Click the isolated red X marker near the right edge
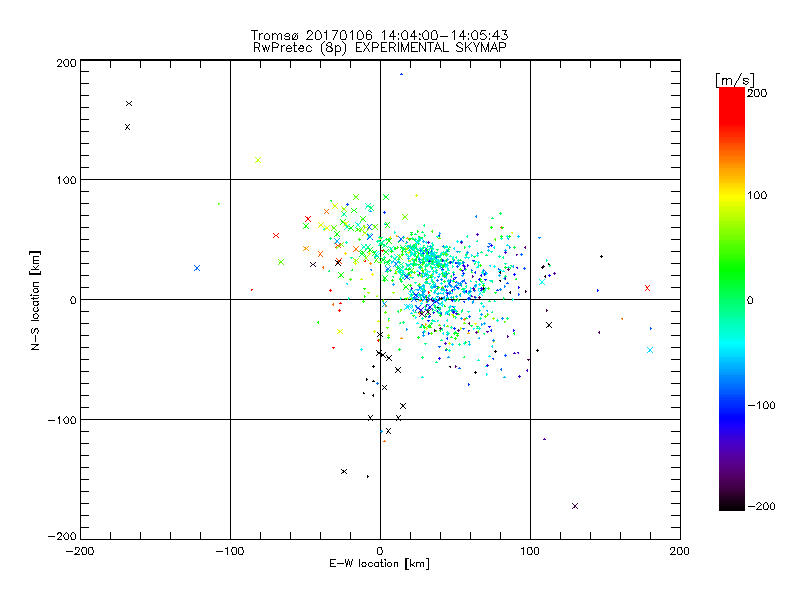800x600 pixels. [x=647, y=288]
